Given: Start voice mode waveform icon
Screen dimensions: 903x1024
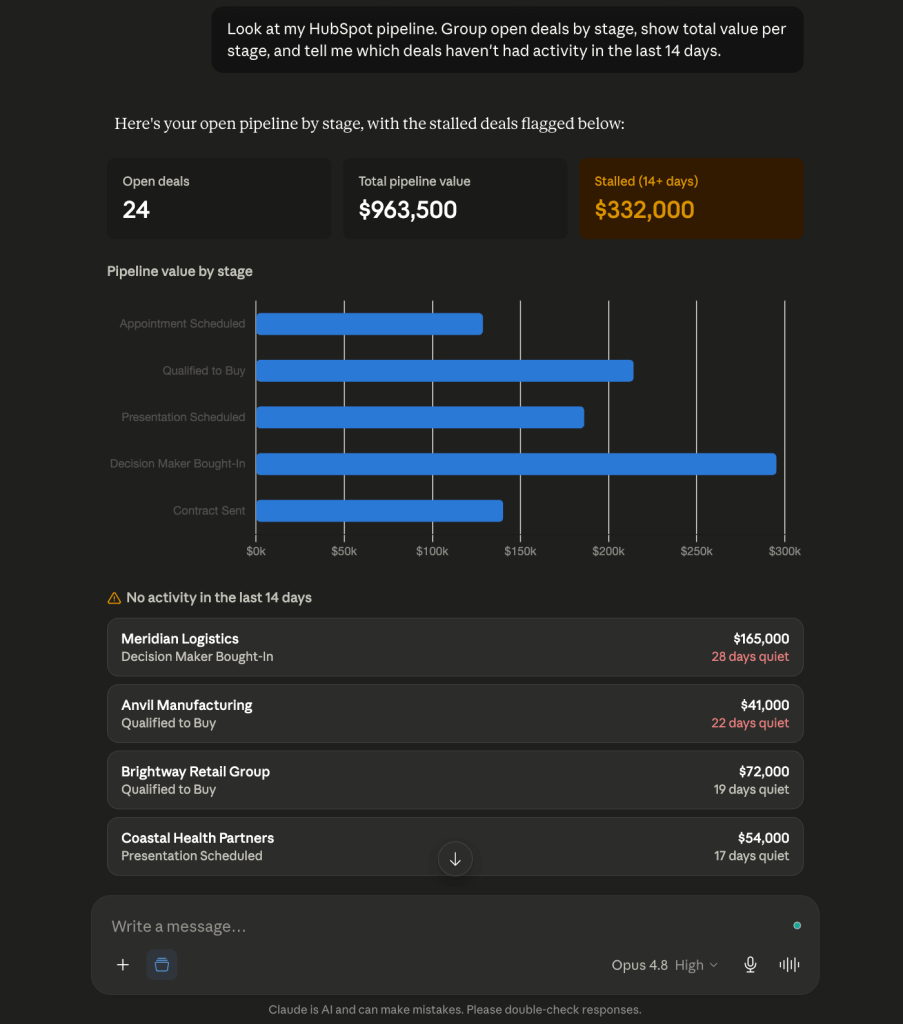Looking at the screenshot, I should 789,965.
